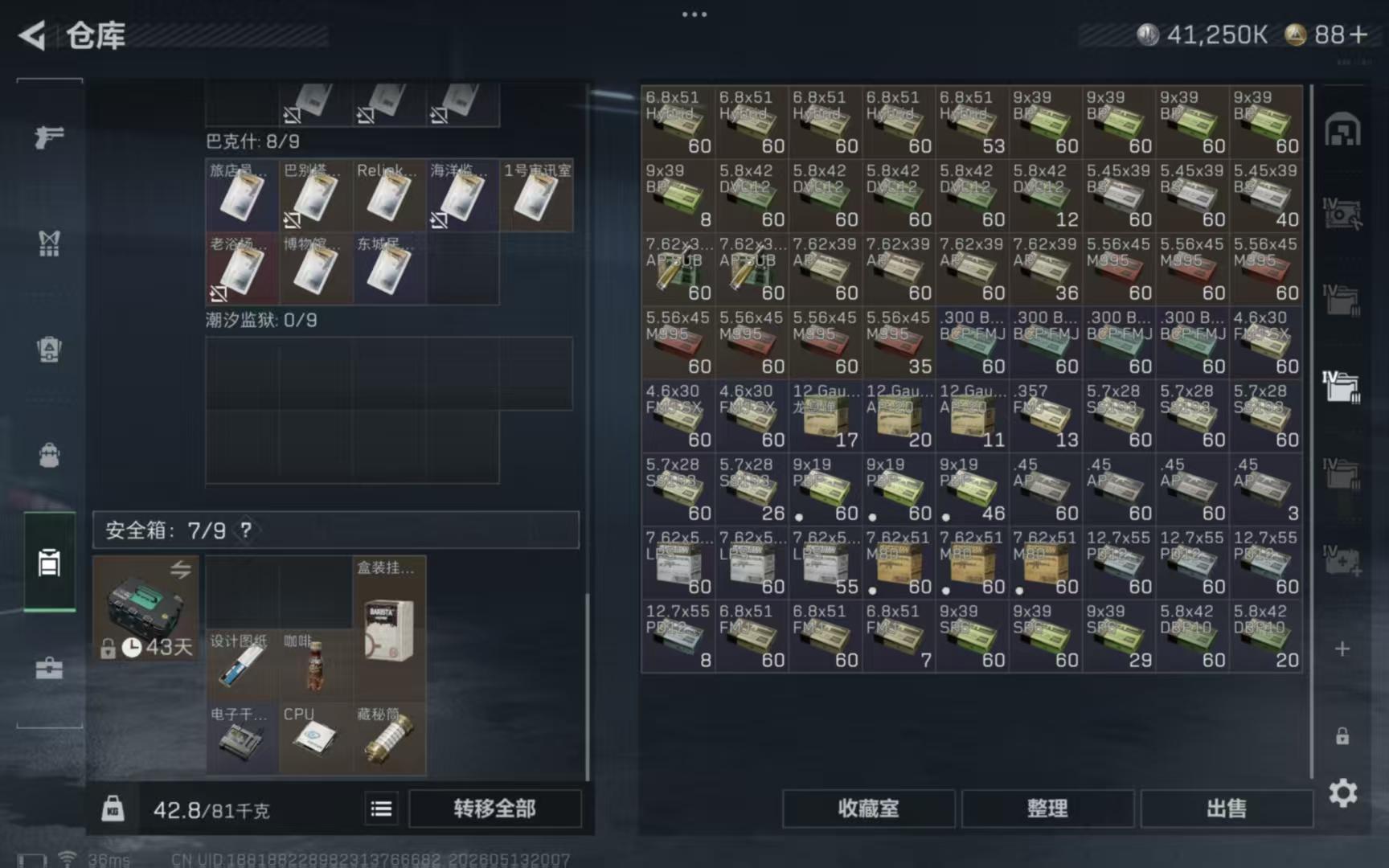The image size is (1389, 868).
Task: Select the 藏秘筒 cylinder item
Action: click(389, 738)
